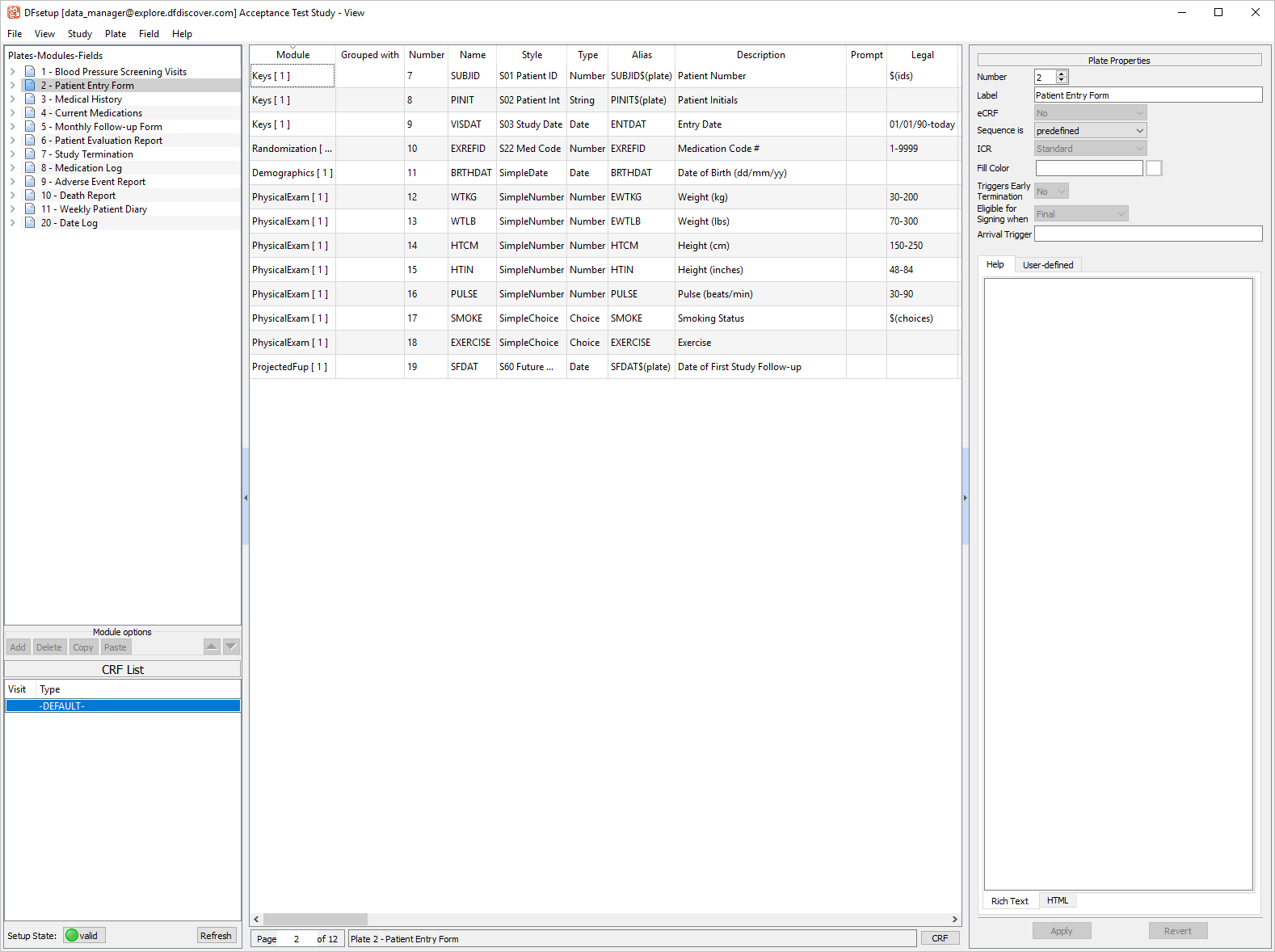Open the Sequence is predefined dropdown
The image size is (1275, 952).
pyautogui.click(x=1090, y=131)
